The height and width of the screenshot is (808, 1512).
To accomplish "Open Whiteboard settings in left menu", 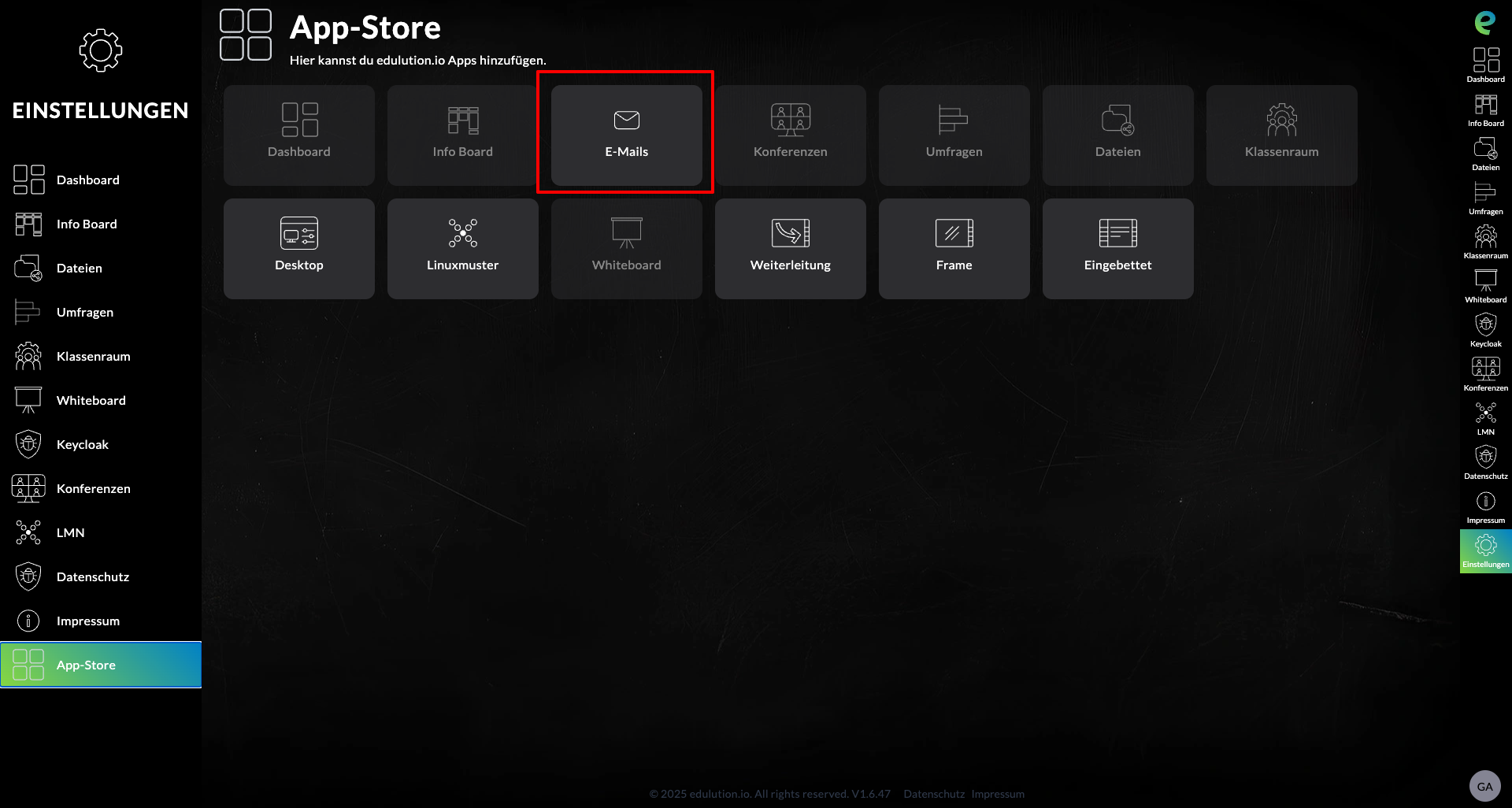I will (x=91, y=400).
